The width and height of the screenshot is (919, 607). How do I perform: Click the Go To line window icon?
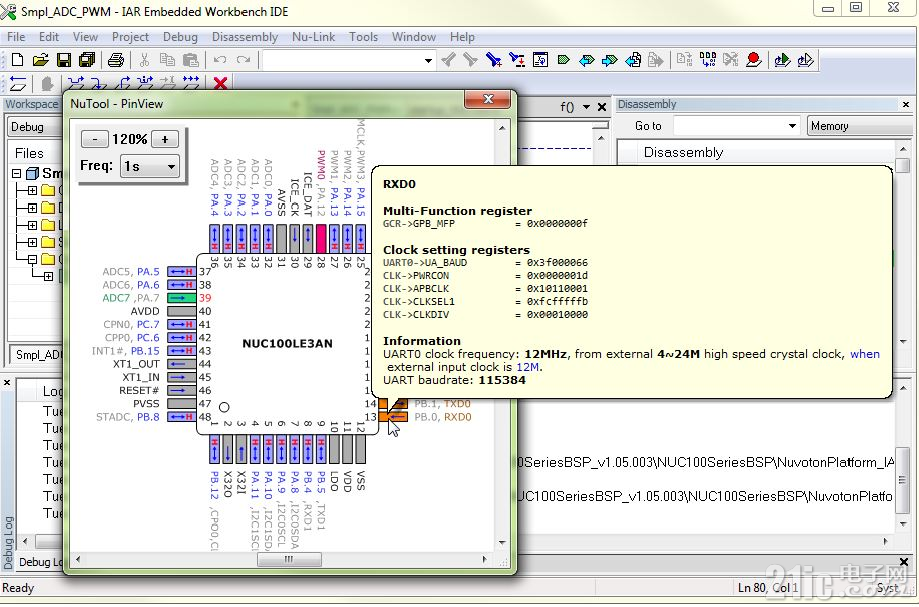pyautogui.click(x=540, y=60)
